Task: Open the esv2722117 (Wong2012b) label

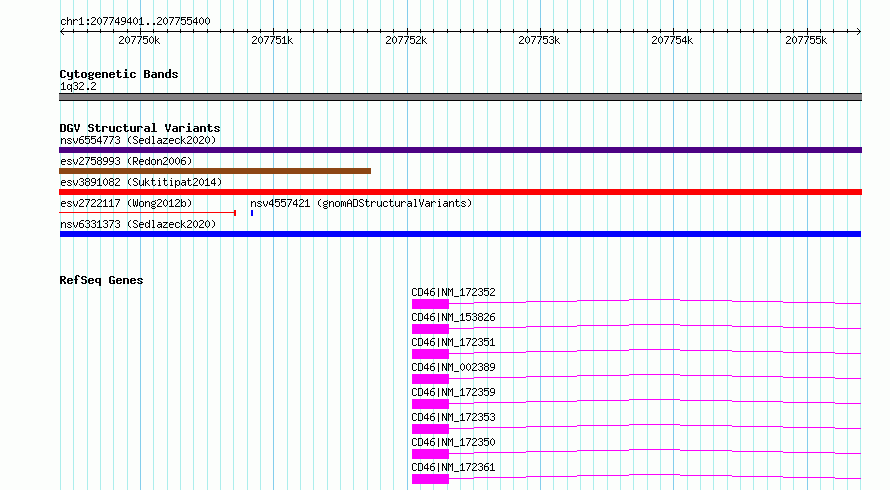Action: pos(126,203)
